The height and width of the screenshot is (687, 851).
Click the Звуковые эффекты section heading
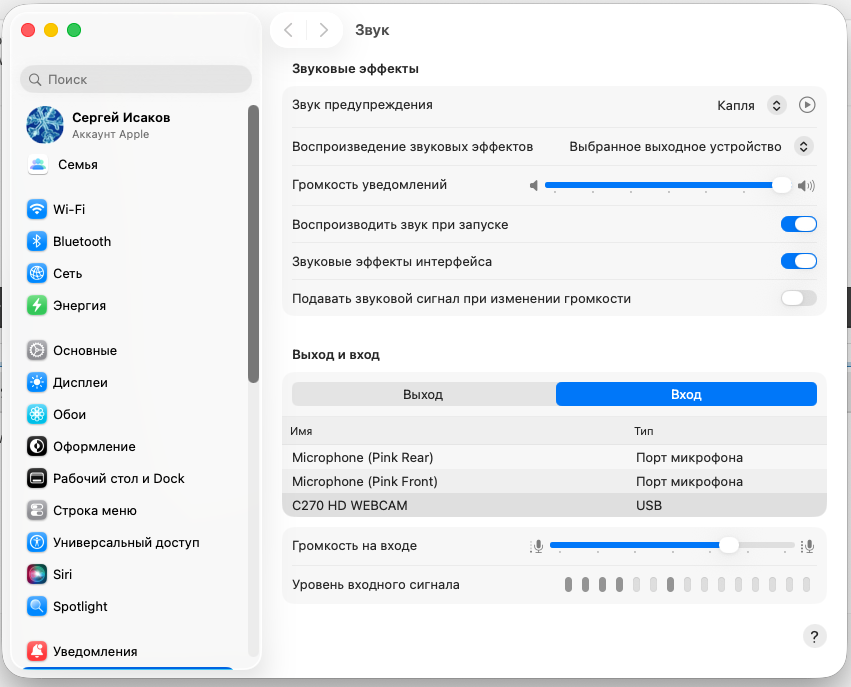[355, 68]
